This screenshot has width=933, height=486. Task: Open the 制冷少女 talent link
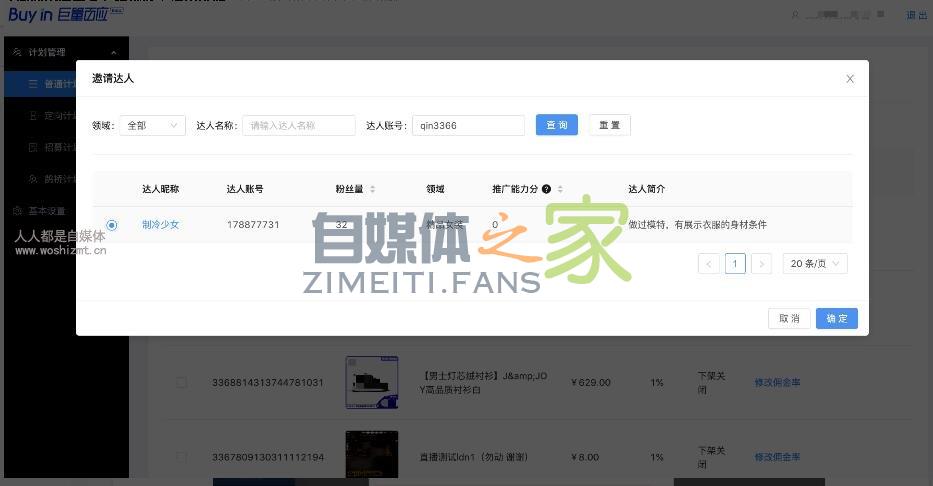tap(160, 225)
